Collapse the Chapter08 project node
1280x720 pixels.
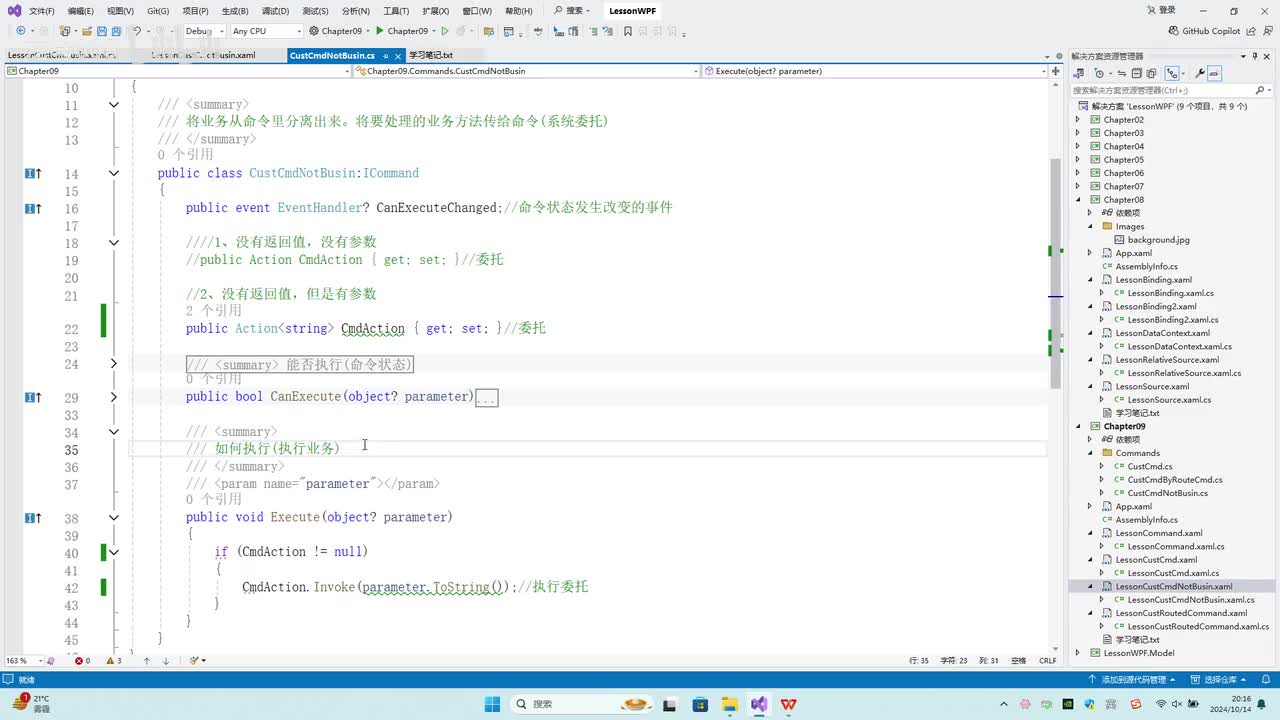pos(1078,200)
